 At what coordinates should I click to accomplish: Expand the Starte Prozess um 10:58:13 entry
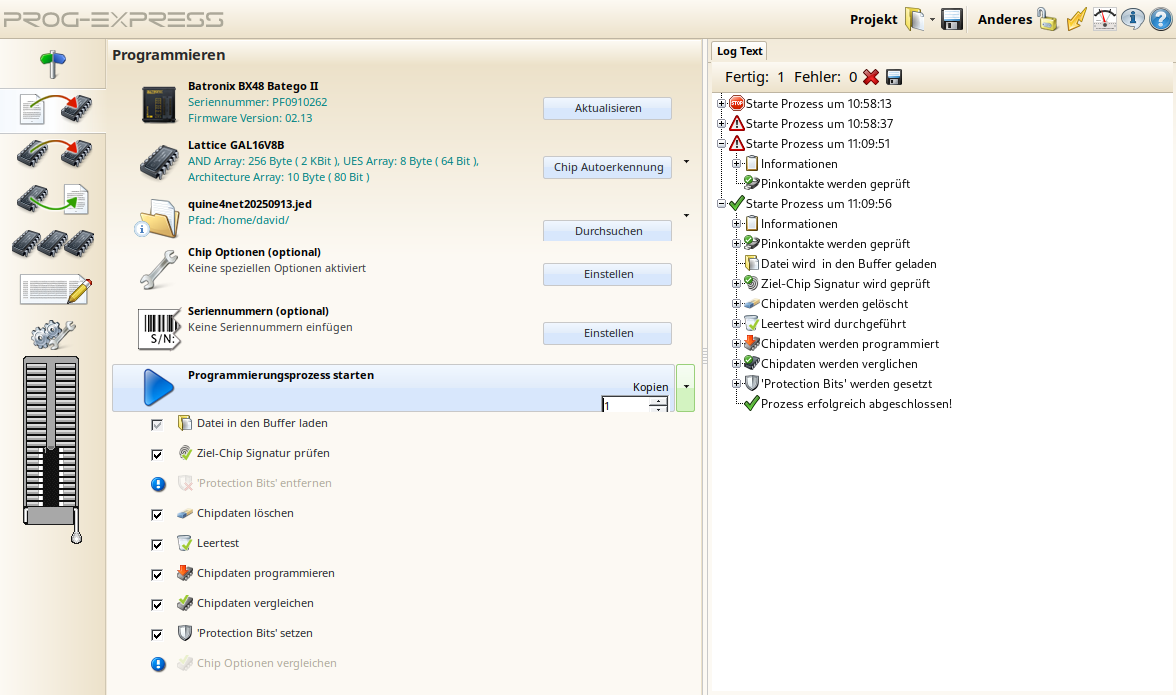tap(722, 104)
